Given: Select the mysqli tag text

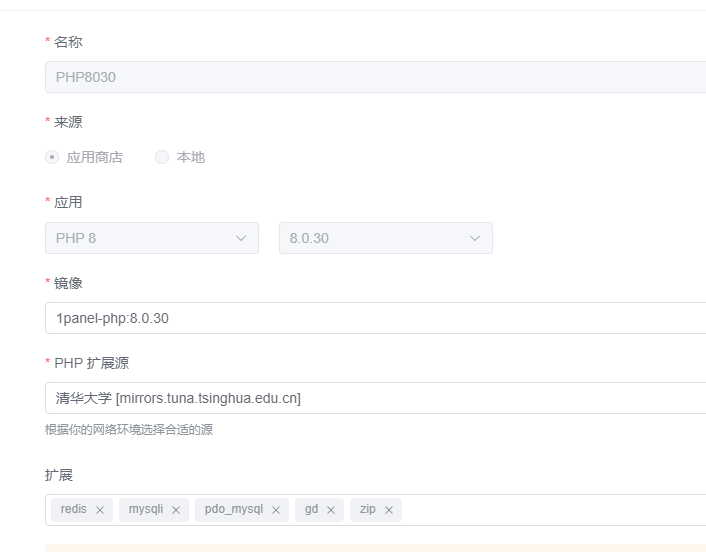Looking at the screenshot, I should pyautogui.click(x=146, y=509).
